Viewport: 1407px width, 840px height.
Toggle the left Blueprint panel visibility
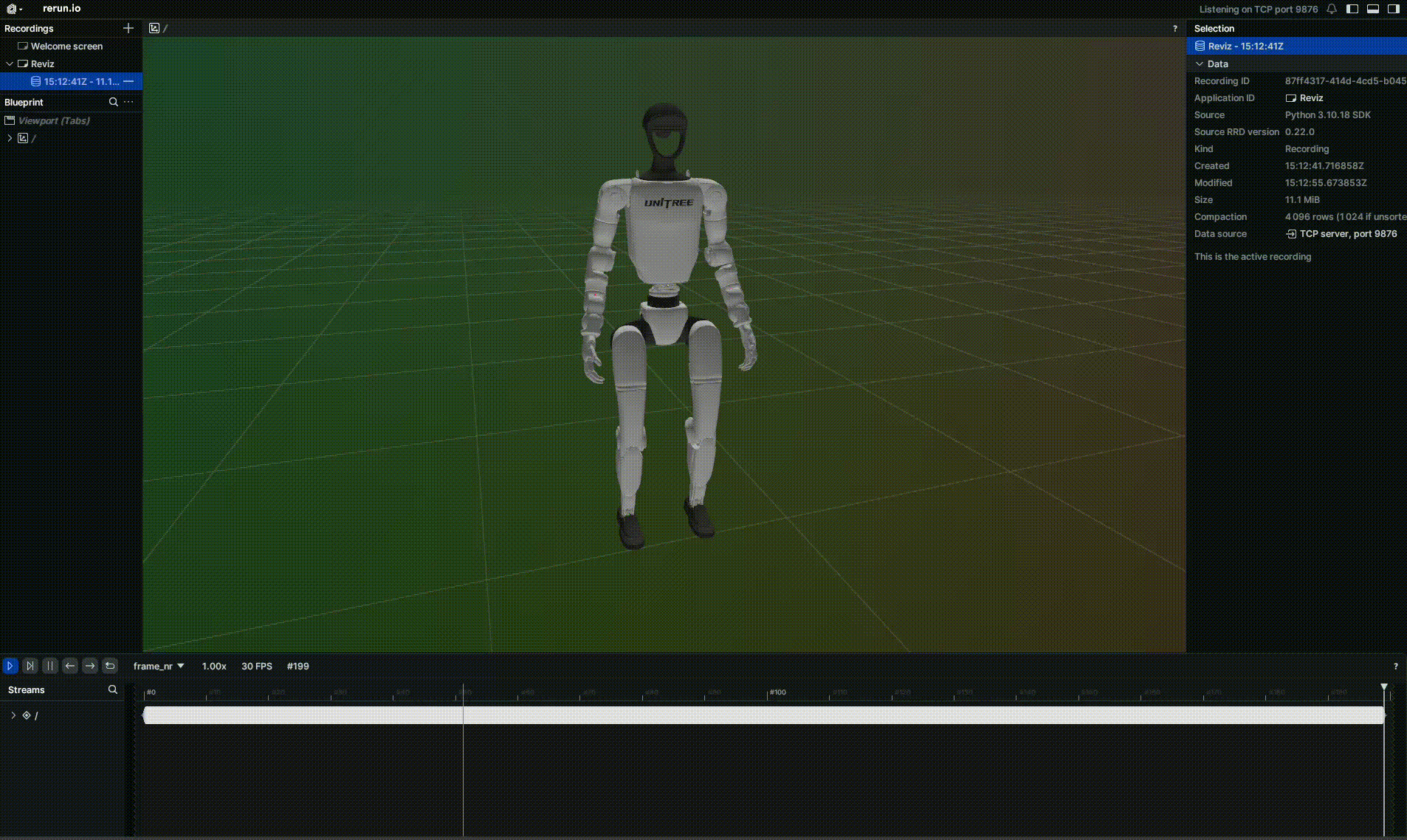coord(1352,9)
